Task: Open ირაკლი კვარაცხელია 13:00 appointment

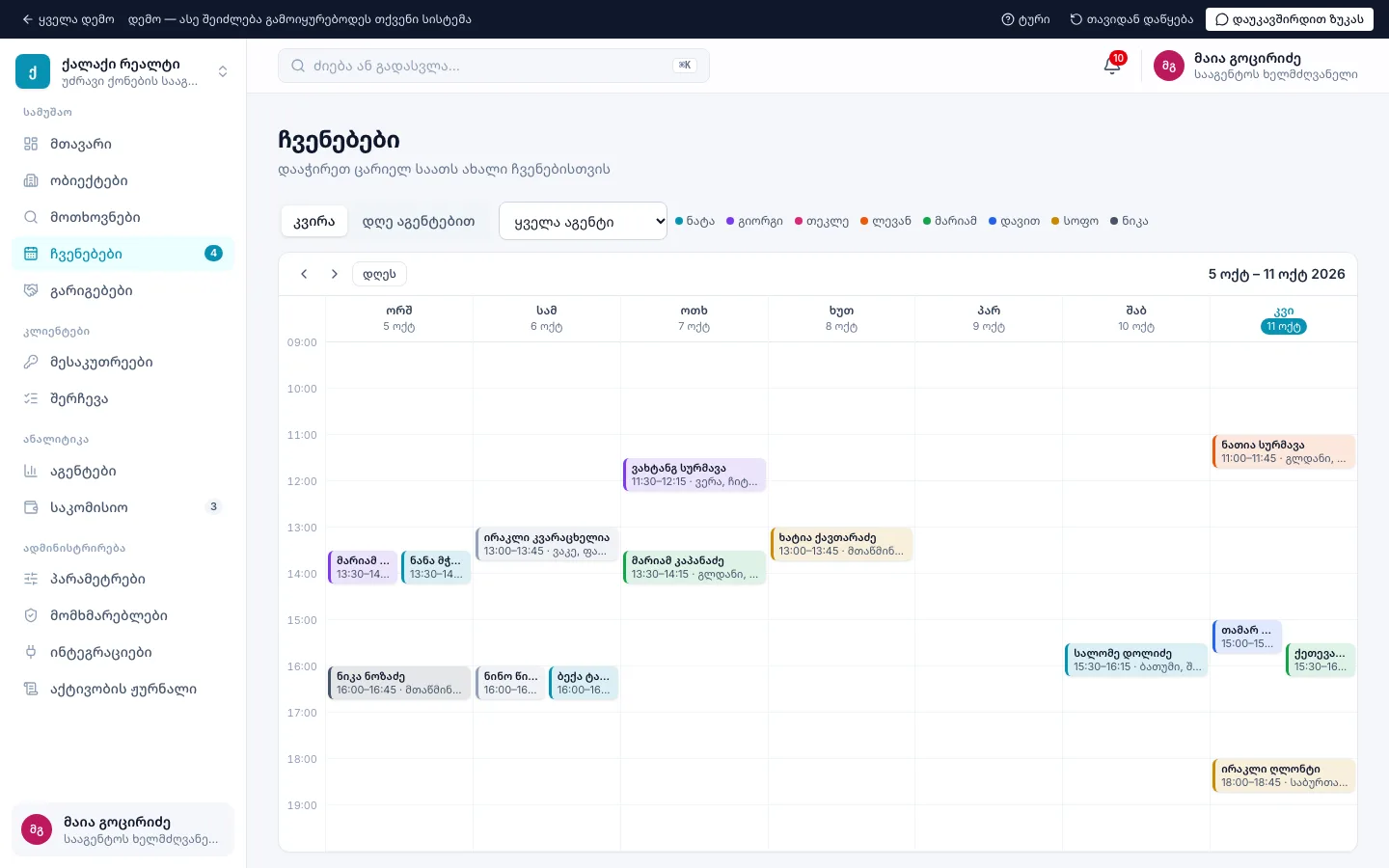Action: point(547,544)
